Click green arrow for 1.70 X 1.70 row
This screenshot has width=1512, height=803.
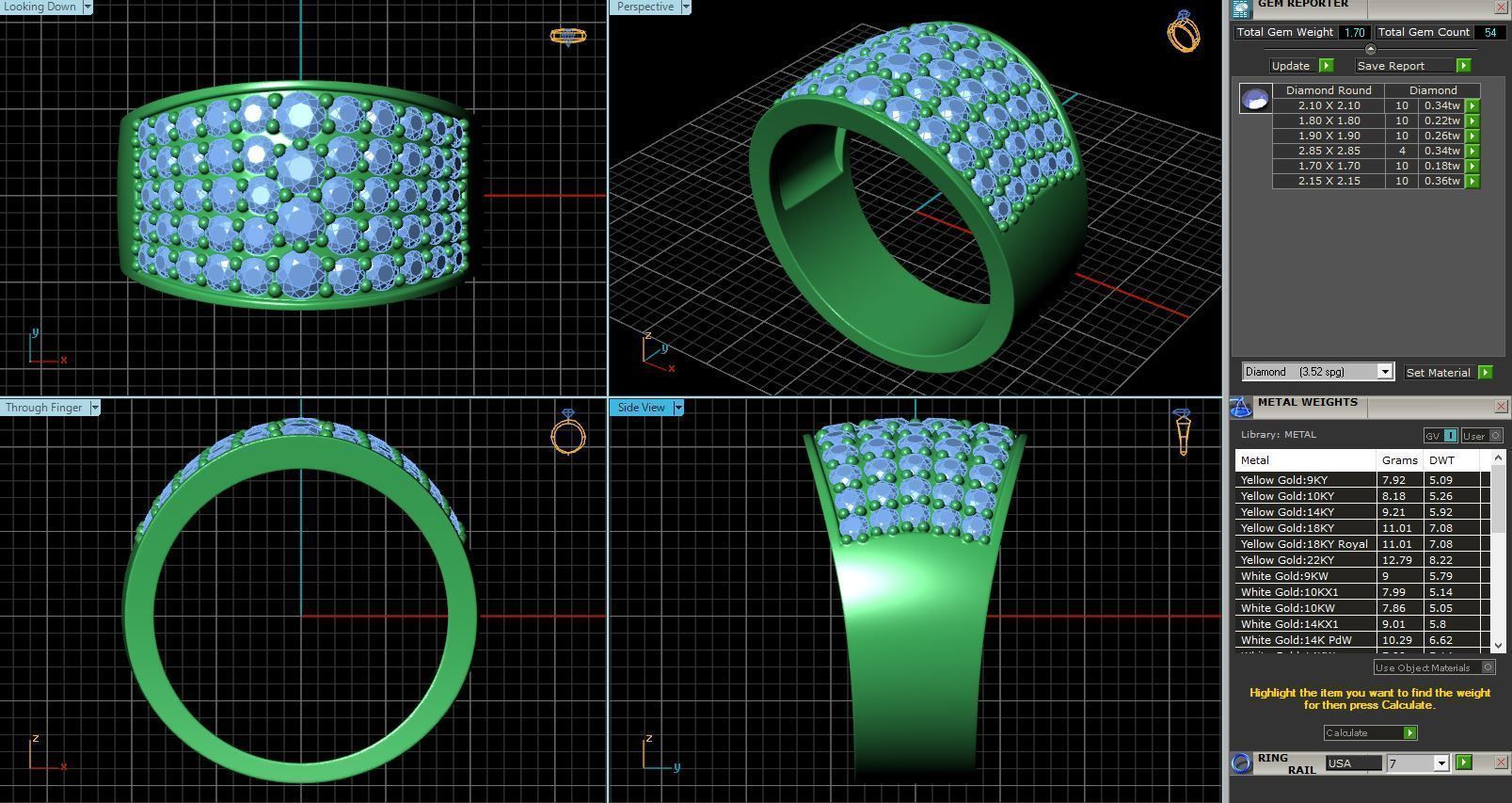1472,167
